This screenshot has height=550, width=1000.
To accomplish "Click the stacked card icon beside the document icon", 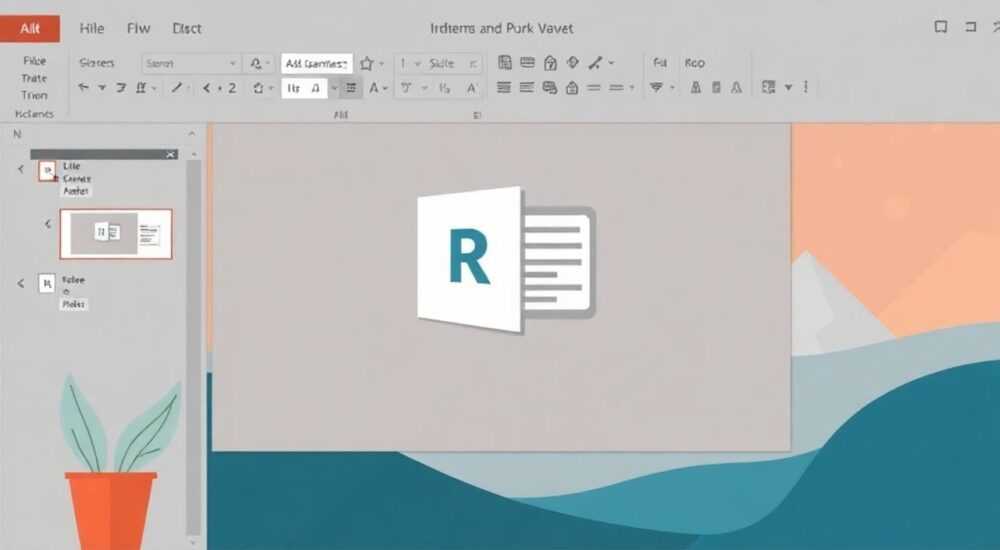I will coord(527,63).
